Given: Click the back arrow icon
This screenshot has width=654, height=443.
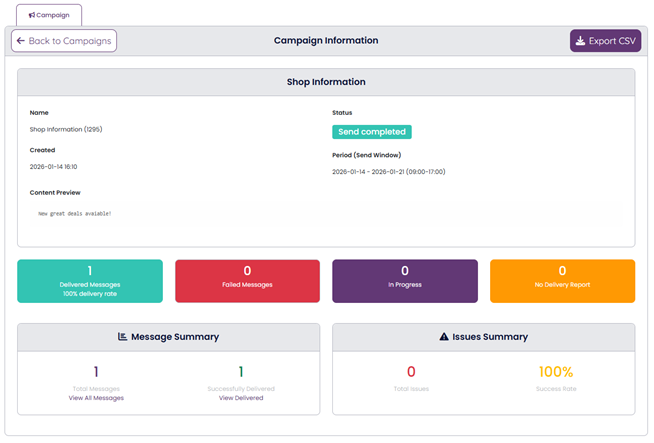Looking at the screenshot, I should [x=21, y=41].
